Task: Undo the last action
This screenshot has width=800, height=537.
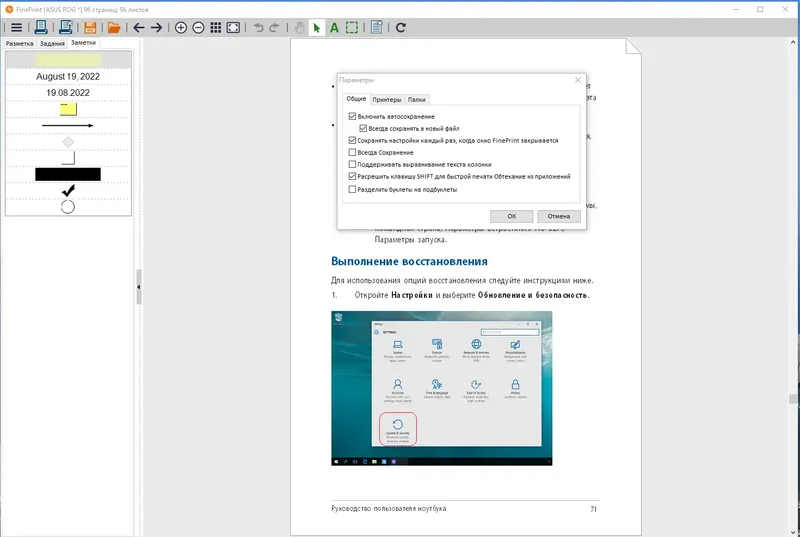Action: [258, 28]
